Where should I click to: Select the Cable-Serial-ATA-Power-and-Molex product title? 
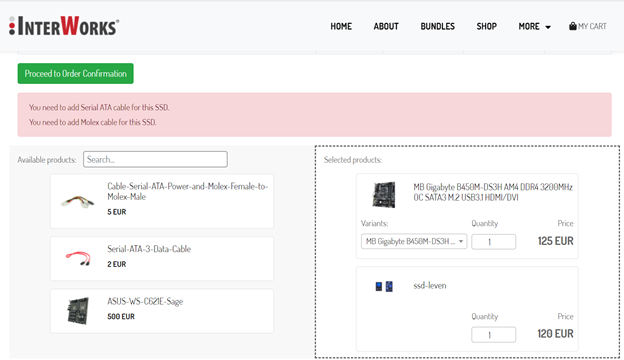(x=187, y=191)
